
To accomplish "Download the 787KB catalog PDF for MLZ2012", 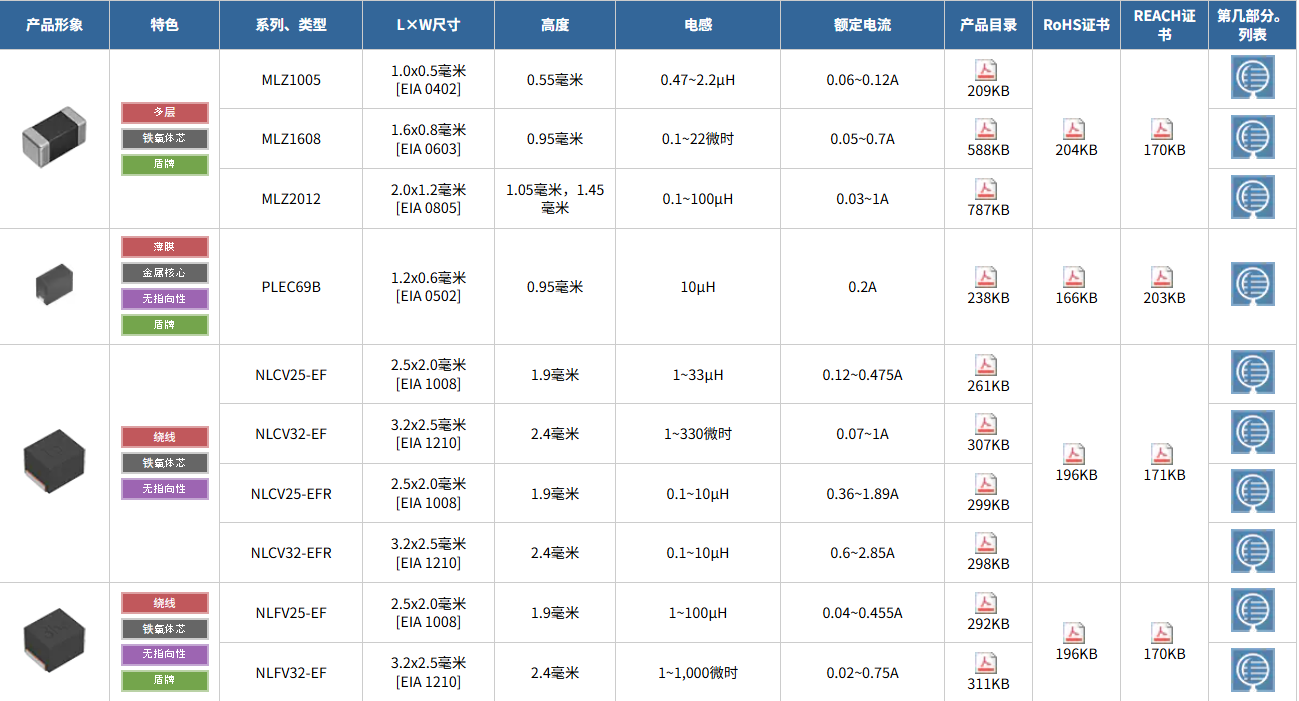I will click(987, 189).
